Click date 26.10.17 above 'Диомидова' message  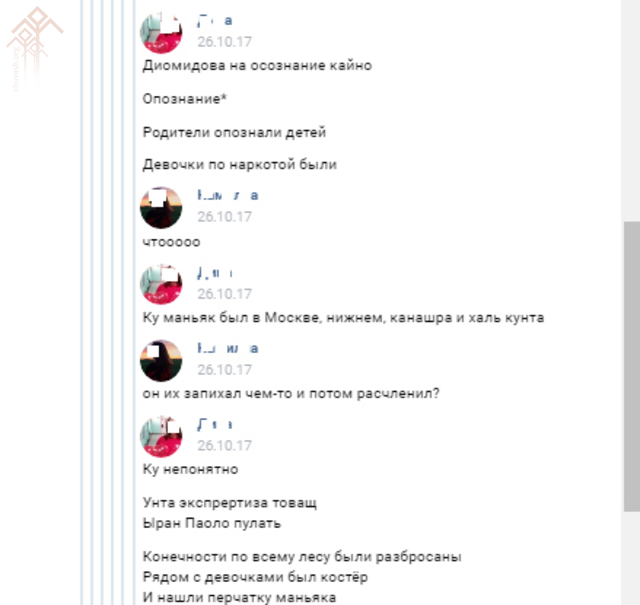tap(224, 42)
